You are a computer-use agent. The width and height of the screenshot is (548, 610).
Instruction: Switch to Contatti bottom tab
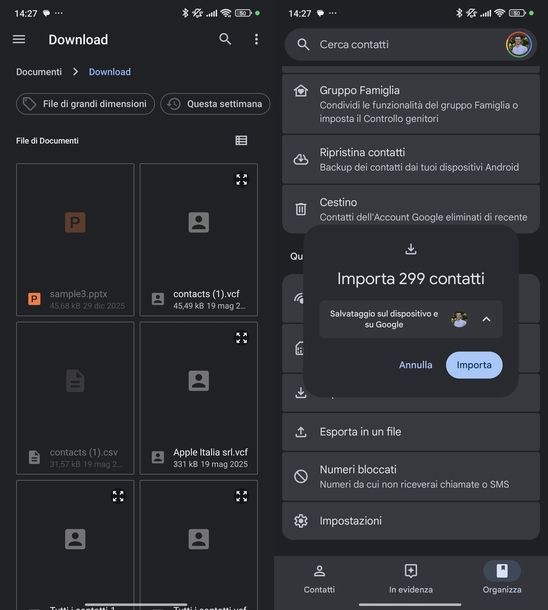click(x=319, y=580)
